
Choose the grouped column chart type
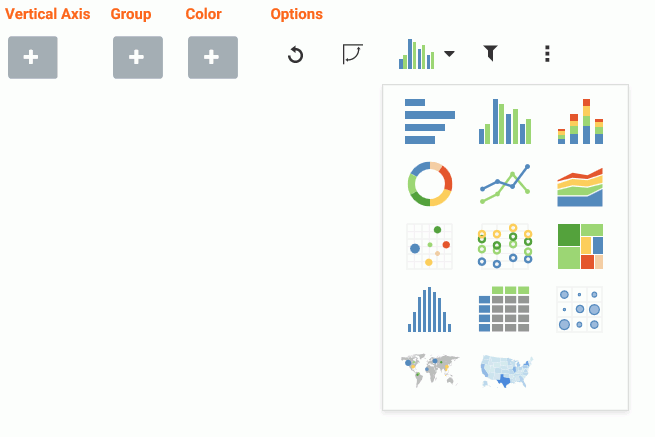coord(505,121)
